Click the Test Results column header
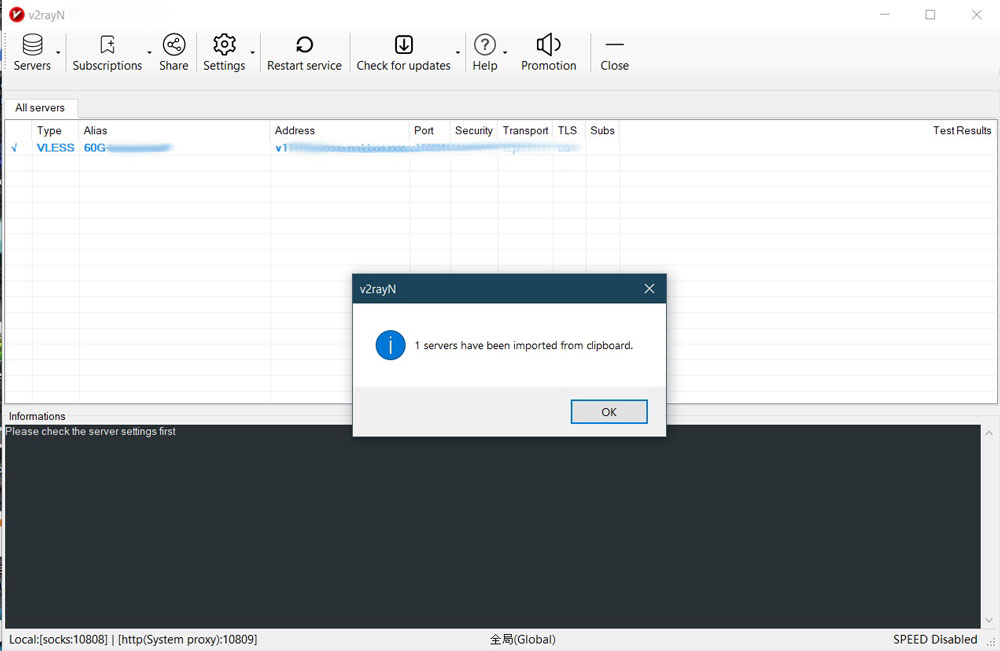 tap(961, 131)
